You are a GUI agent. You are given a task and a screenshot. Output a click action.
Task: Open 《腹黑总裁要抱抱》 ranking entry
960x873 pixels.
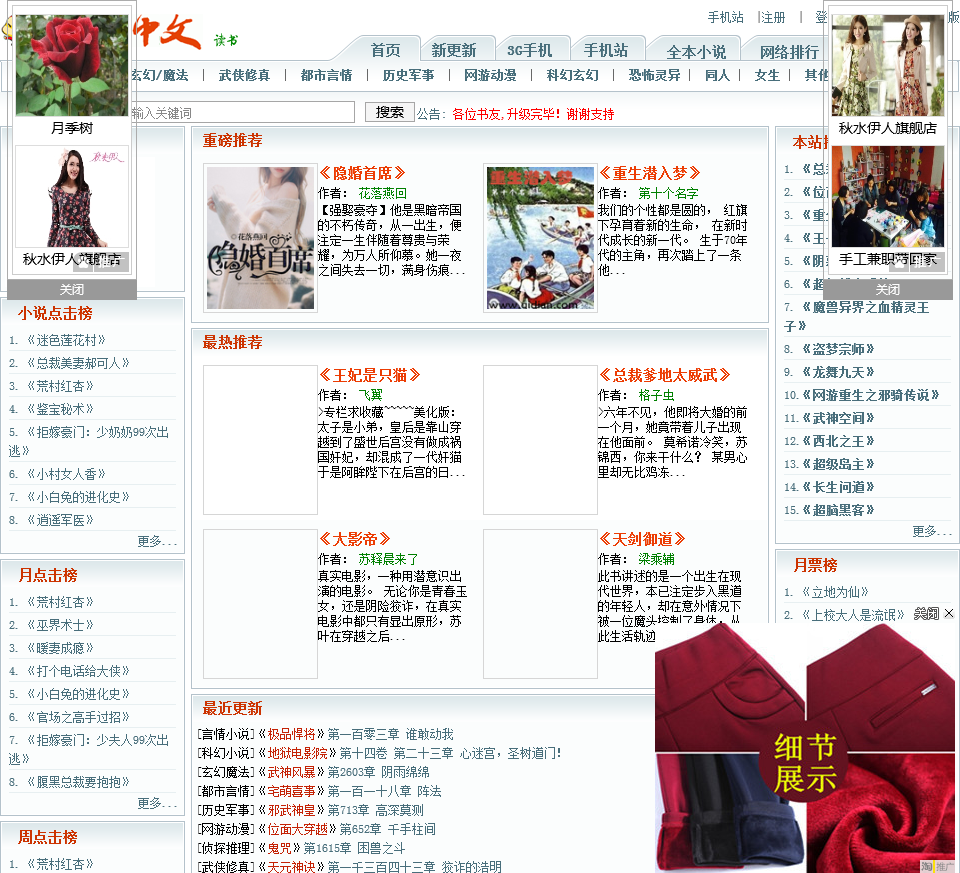tap(78, 782)
